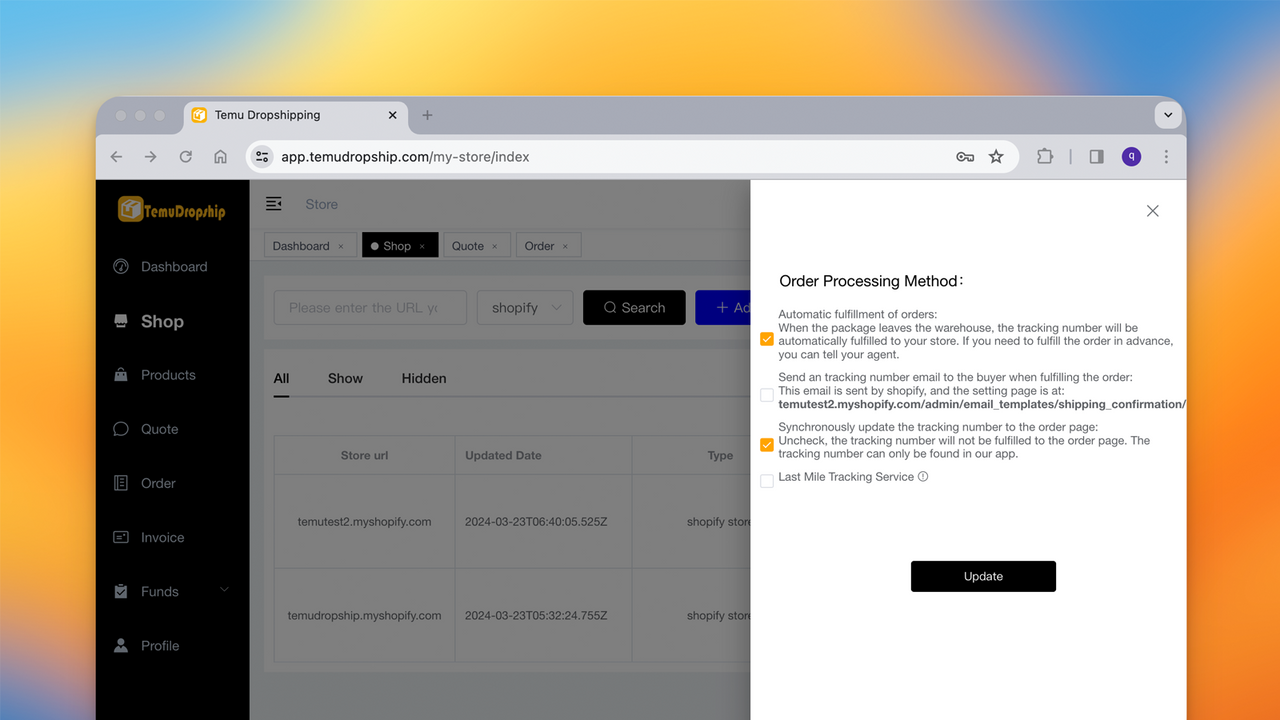
Task: Uncheck Automatic fulfillment of orders checkbox
Action: click(767, 339)
